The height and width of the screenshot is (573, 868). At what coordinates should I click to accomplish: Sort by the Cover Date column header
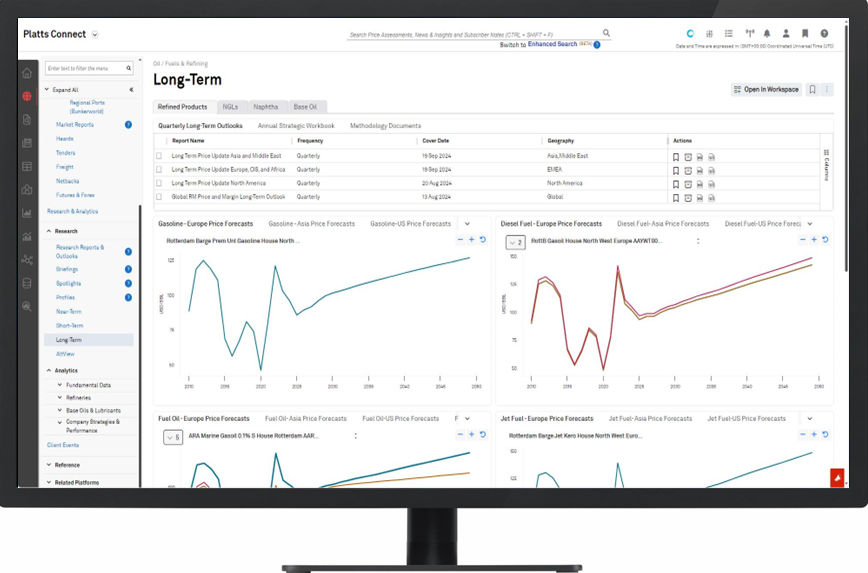[x=436, y=141]
